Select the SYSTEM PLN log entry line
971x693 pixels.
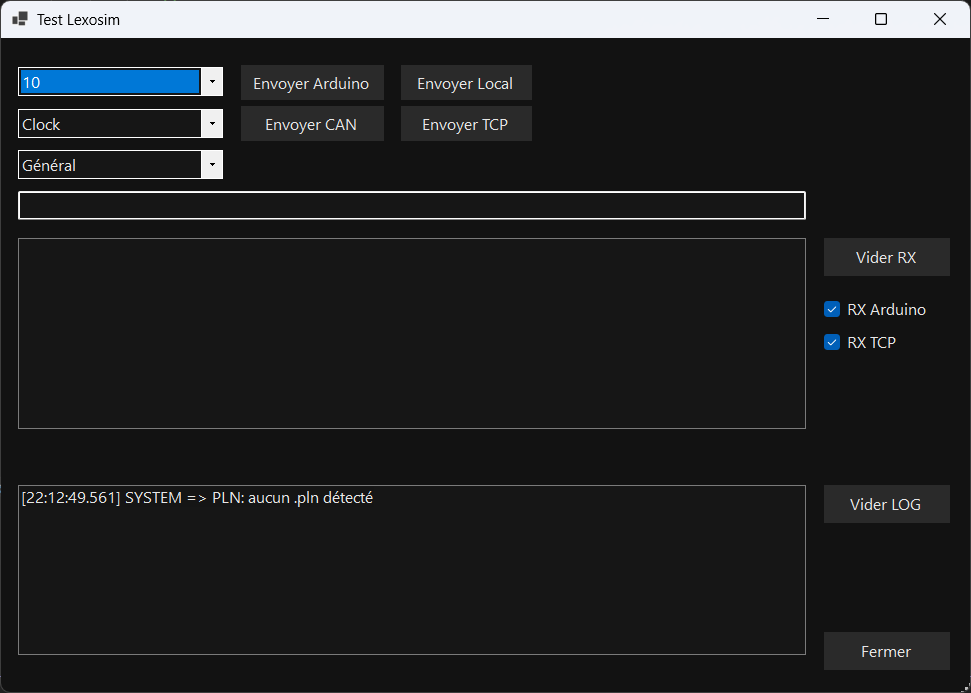[x=197, y=498]
